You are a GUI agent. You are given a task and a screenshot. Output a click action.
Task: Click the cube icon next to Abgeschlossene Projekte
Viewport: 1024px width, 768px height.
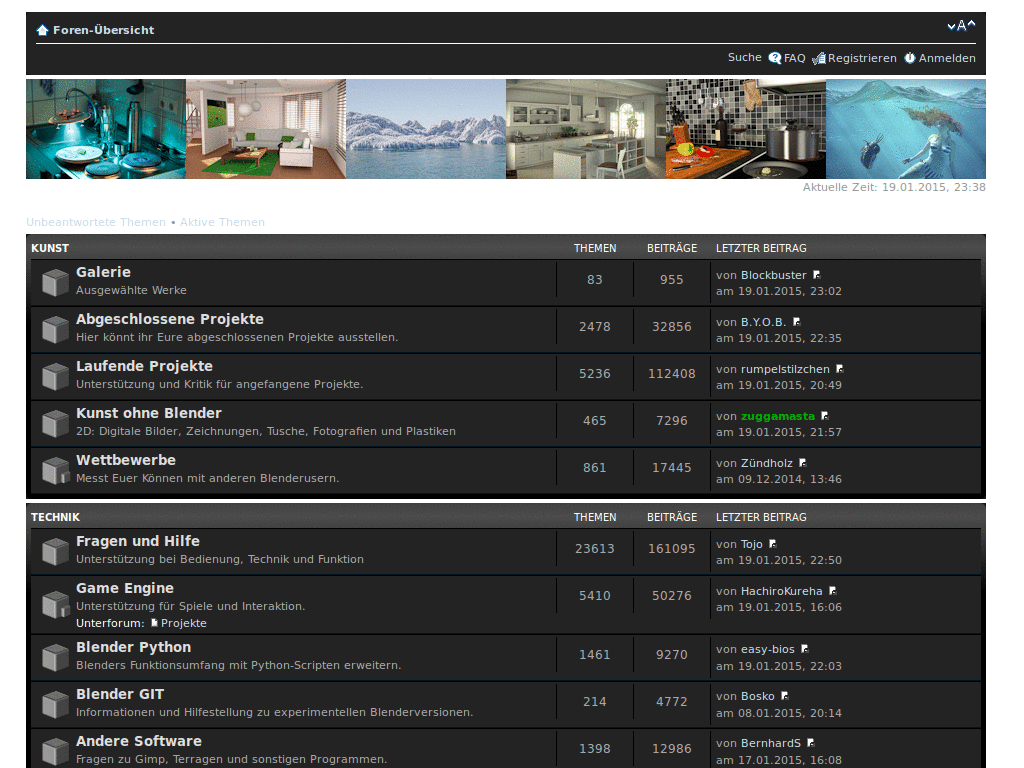point(56,330)
